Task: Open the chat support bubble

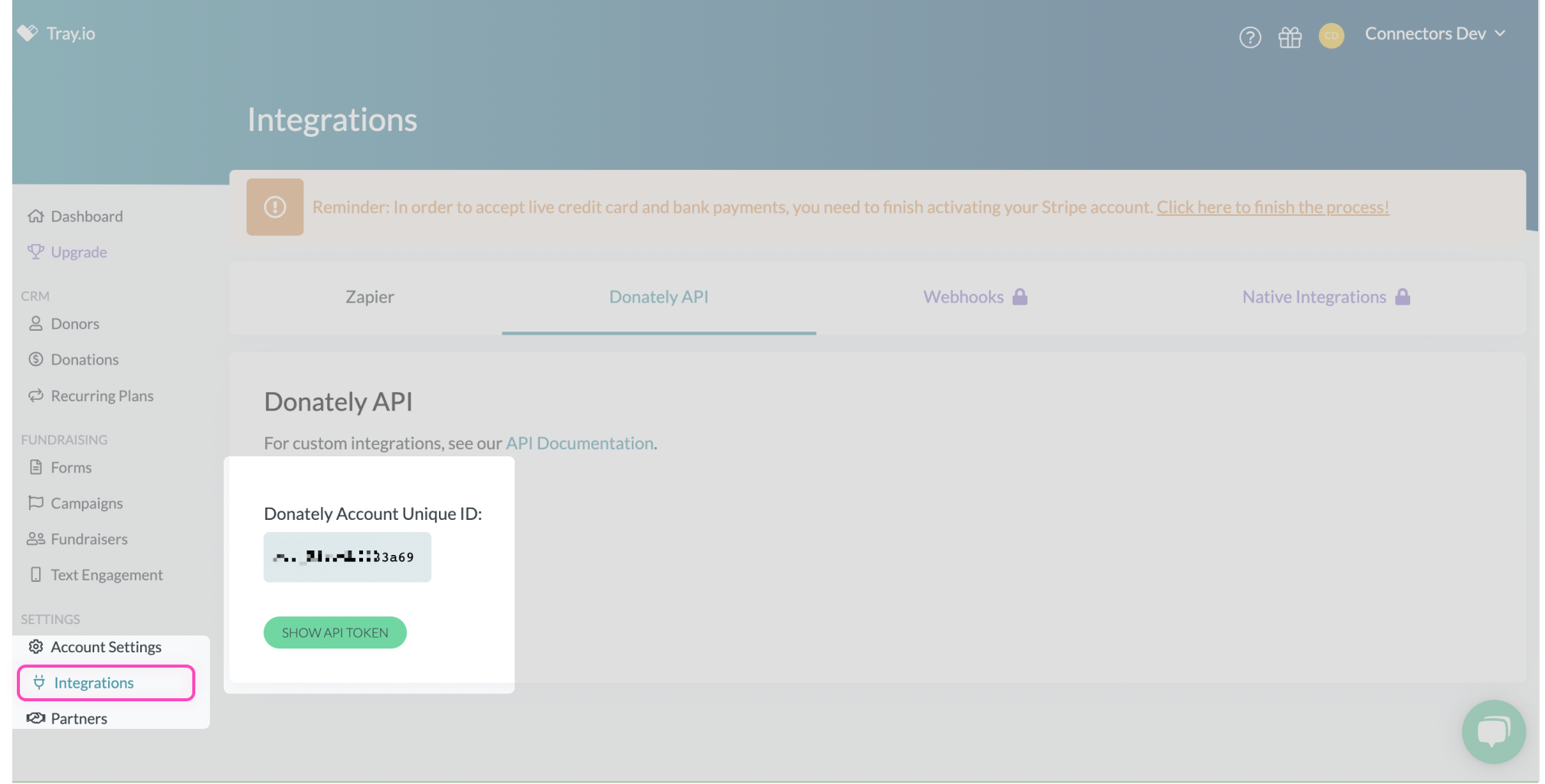Action: pyautogui.click(x=1493, y=731)
